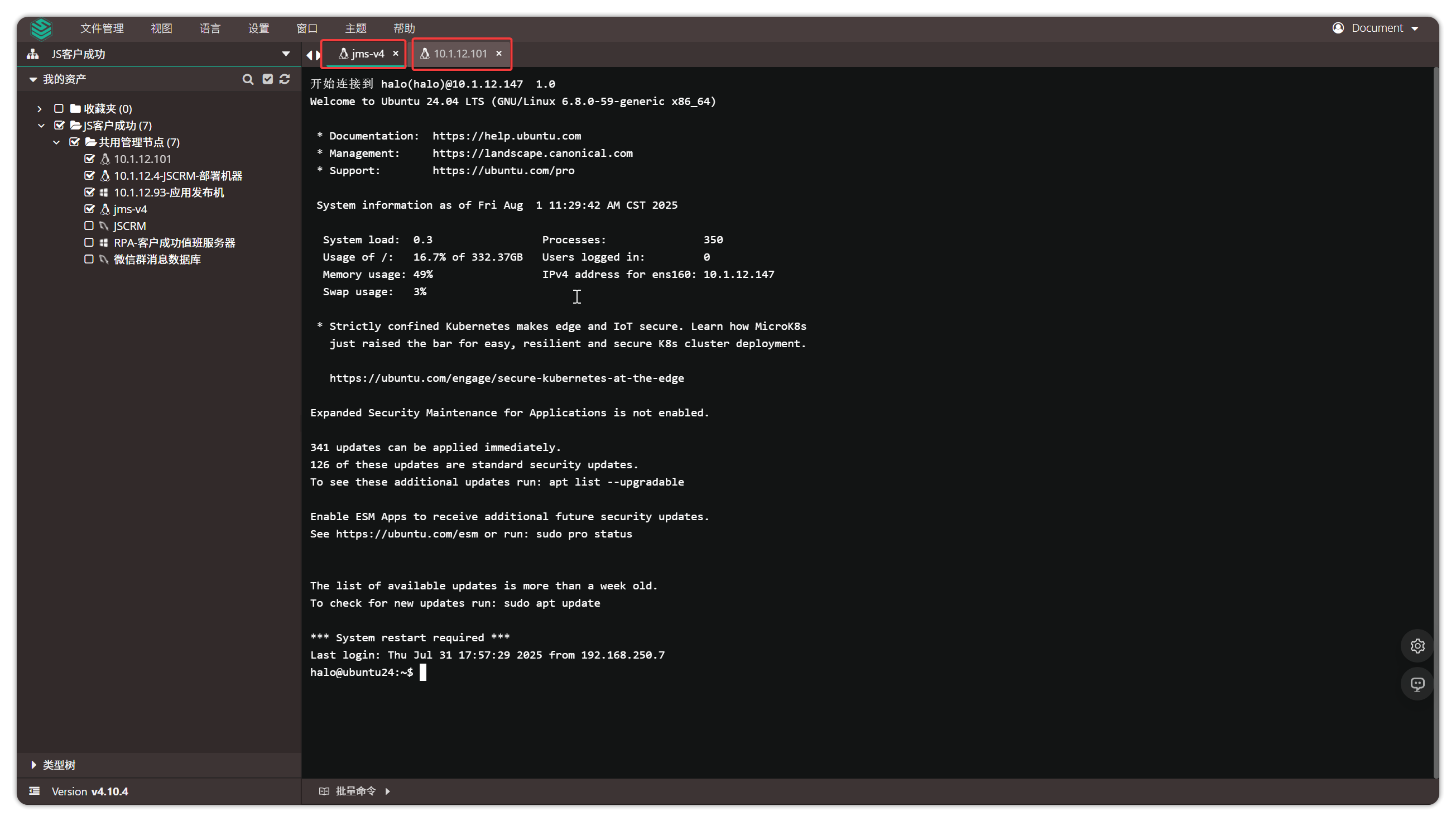
Task: Open the 文件管理 menu
Action: point(102,28)
